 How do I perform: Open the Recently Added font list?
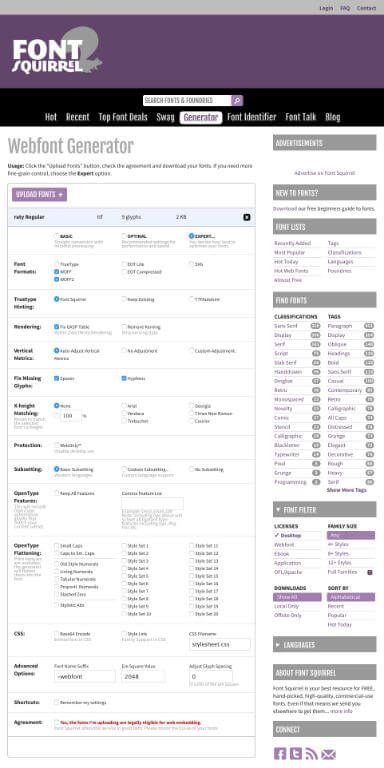point(292,243)
